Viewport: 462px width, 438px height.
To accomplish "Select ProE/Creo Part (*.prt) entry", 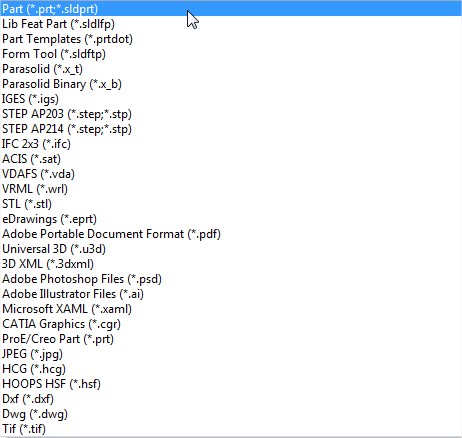I will [231, 339].
